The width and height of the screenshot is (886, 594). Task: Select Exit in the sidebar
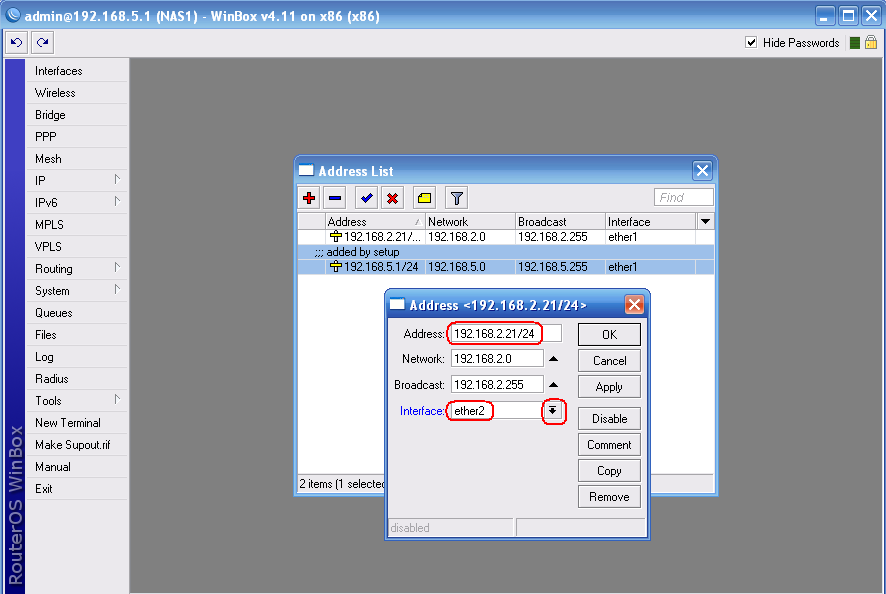coord(77,489)
